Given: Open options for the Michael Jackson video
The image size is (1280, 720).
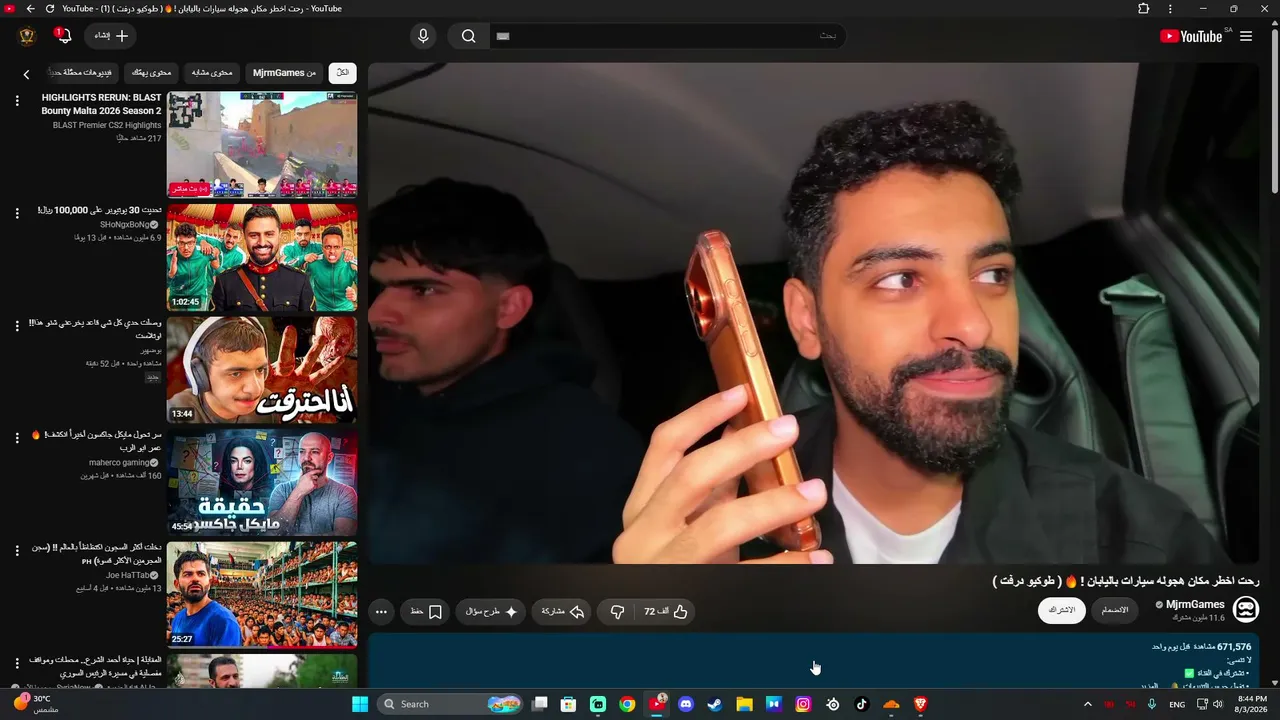Looking at the screenshot, I should click(x=17, y=438).
